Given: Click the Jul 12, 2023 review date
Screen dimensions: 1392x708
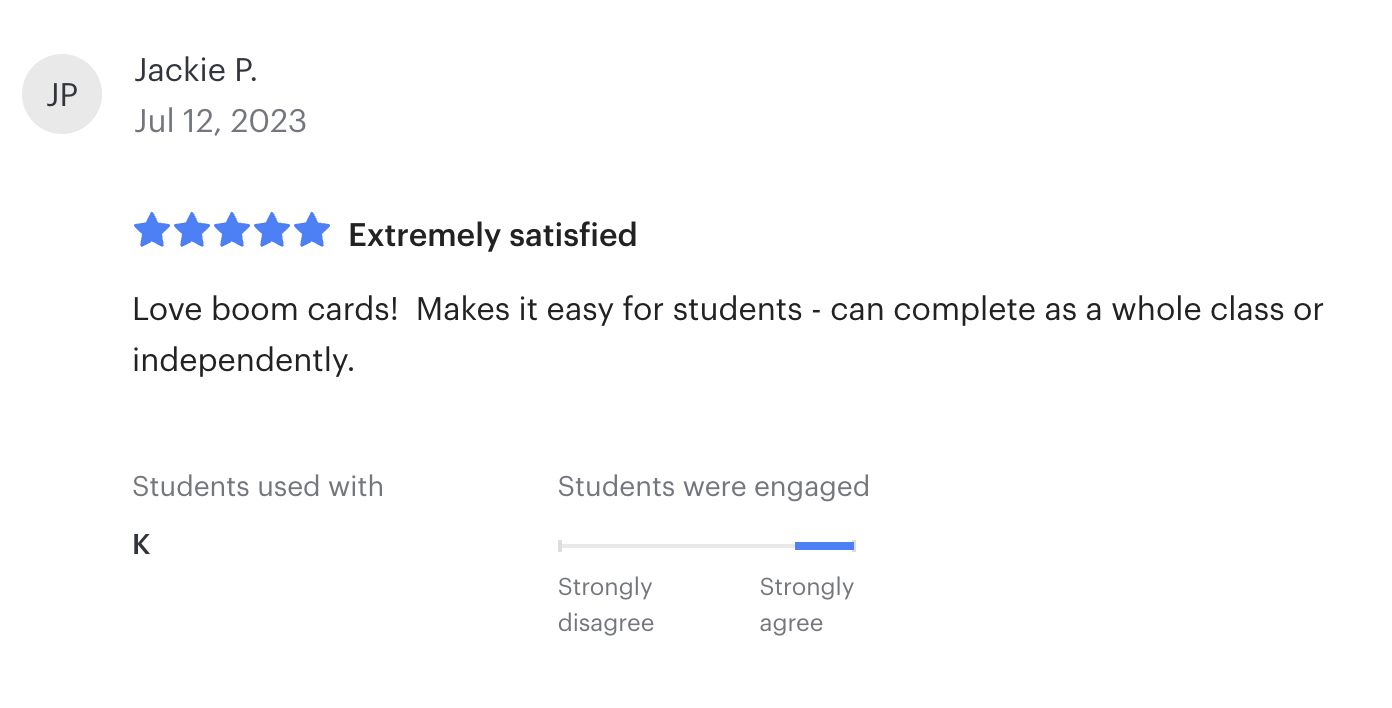Looking at the screenshot, I should point(220,121).
